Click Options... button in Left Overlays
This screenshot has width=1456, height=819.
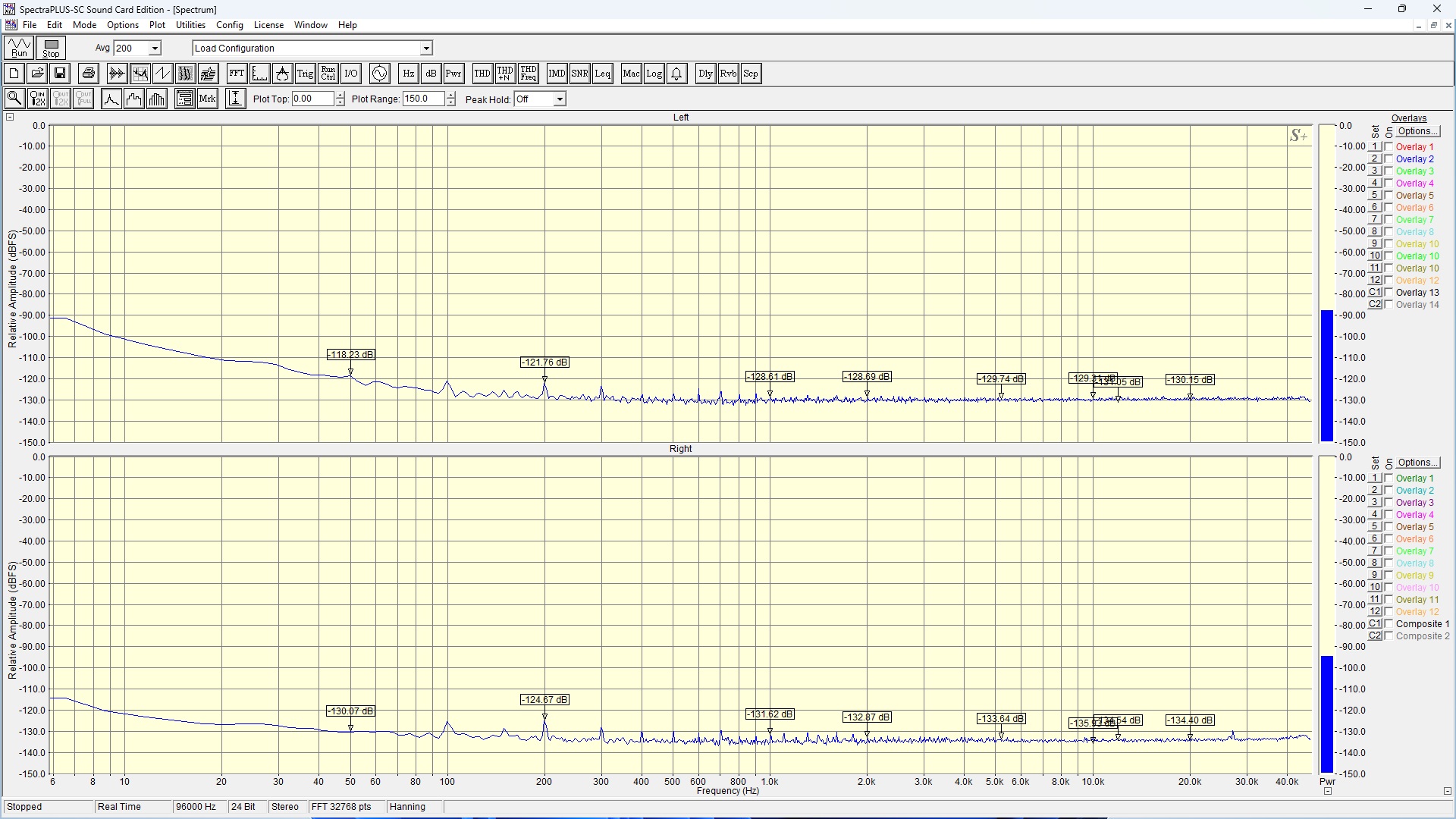pos(1417,131)
